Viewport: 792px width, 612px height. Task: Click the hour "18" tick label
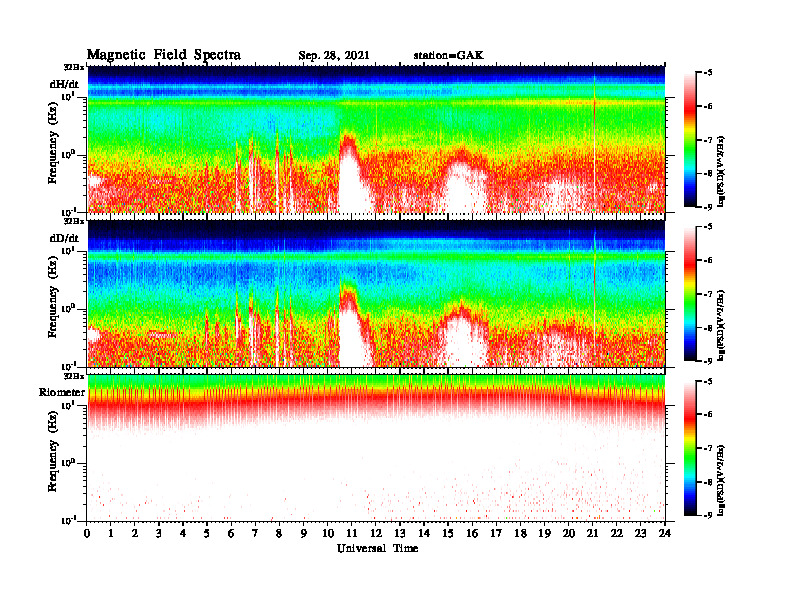click(521, 534)
